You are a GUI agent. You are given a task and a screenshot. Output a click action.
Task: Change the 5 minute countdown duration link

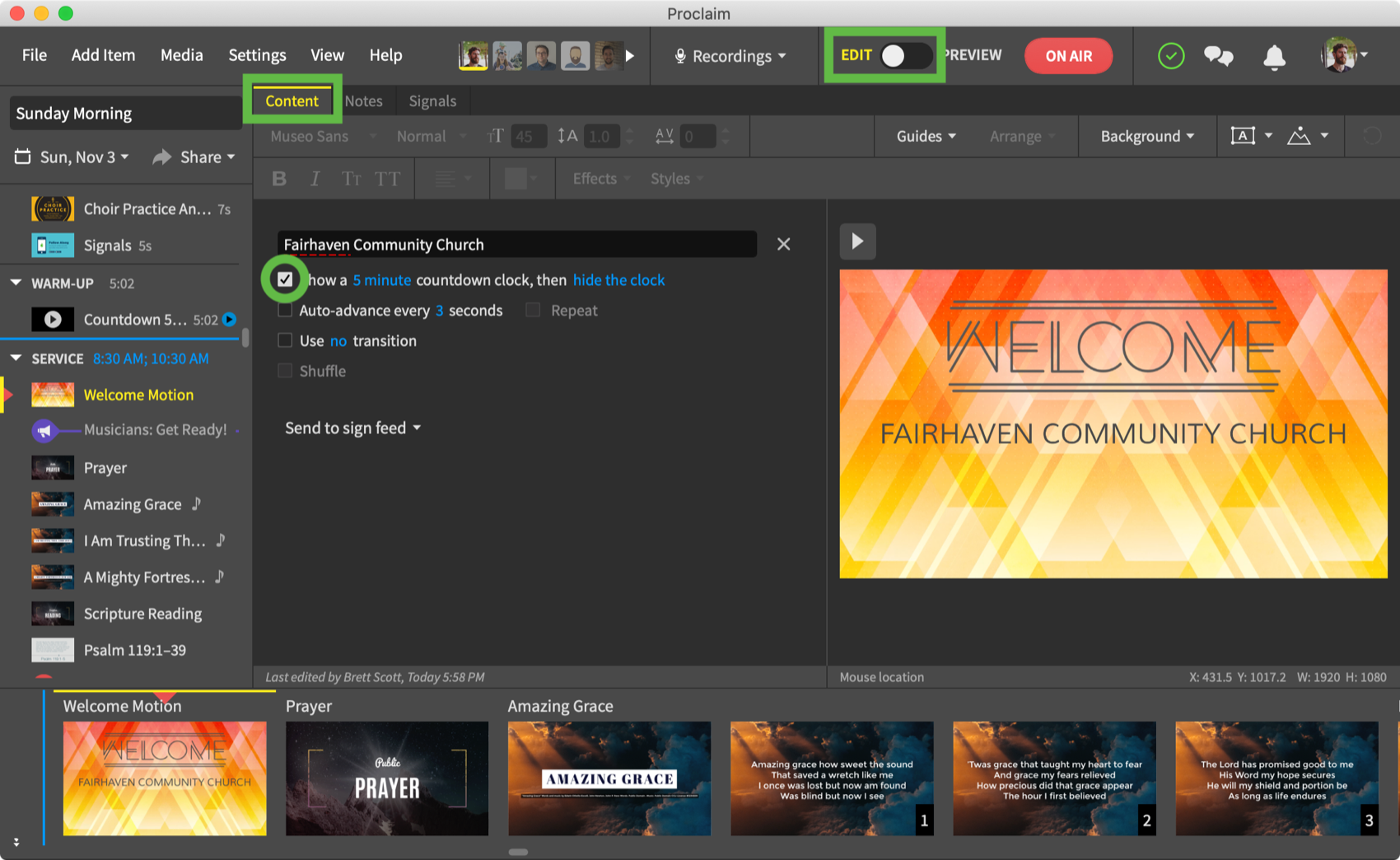pyautogui.click(x=382, y=280)
